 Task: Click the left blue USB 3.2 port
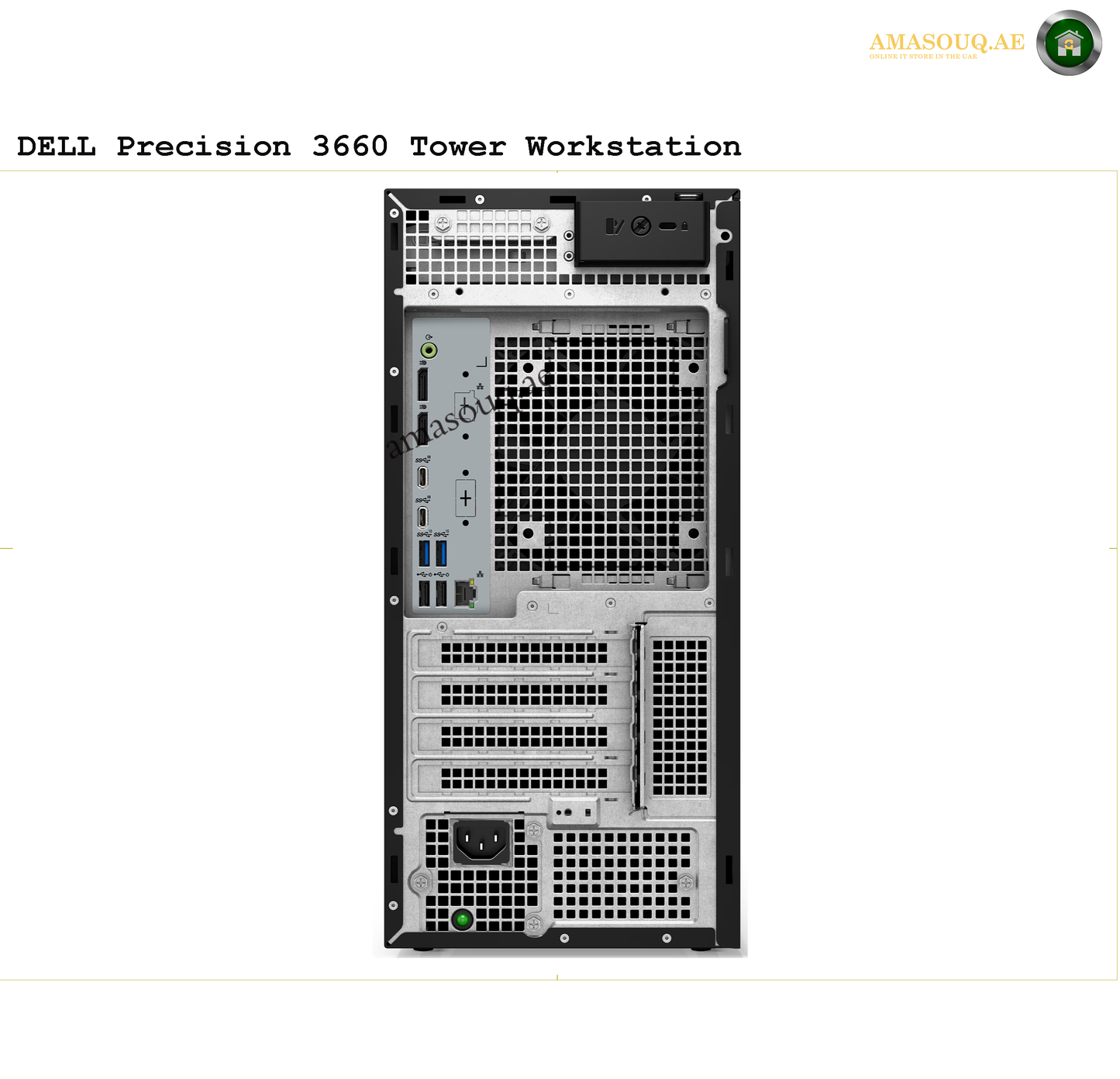pos(424,552)
